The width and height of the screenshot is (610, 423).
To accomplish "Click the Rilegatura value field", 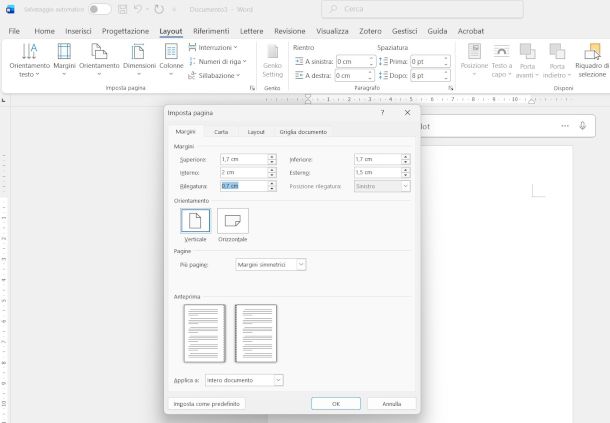I will tap(244, 186).
